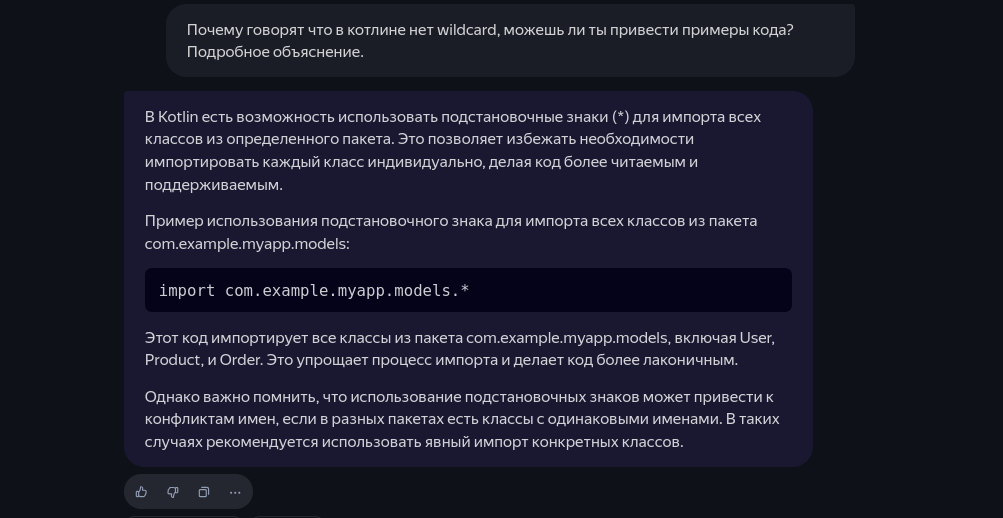This screenshot has height=518, width=1003.
Task: Click the "Подробное объяснение." sentence in the question
Action: coord(275,52)
